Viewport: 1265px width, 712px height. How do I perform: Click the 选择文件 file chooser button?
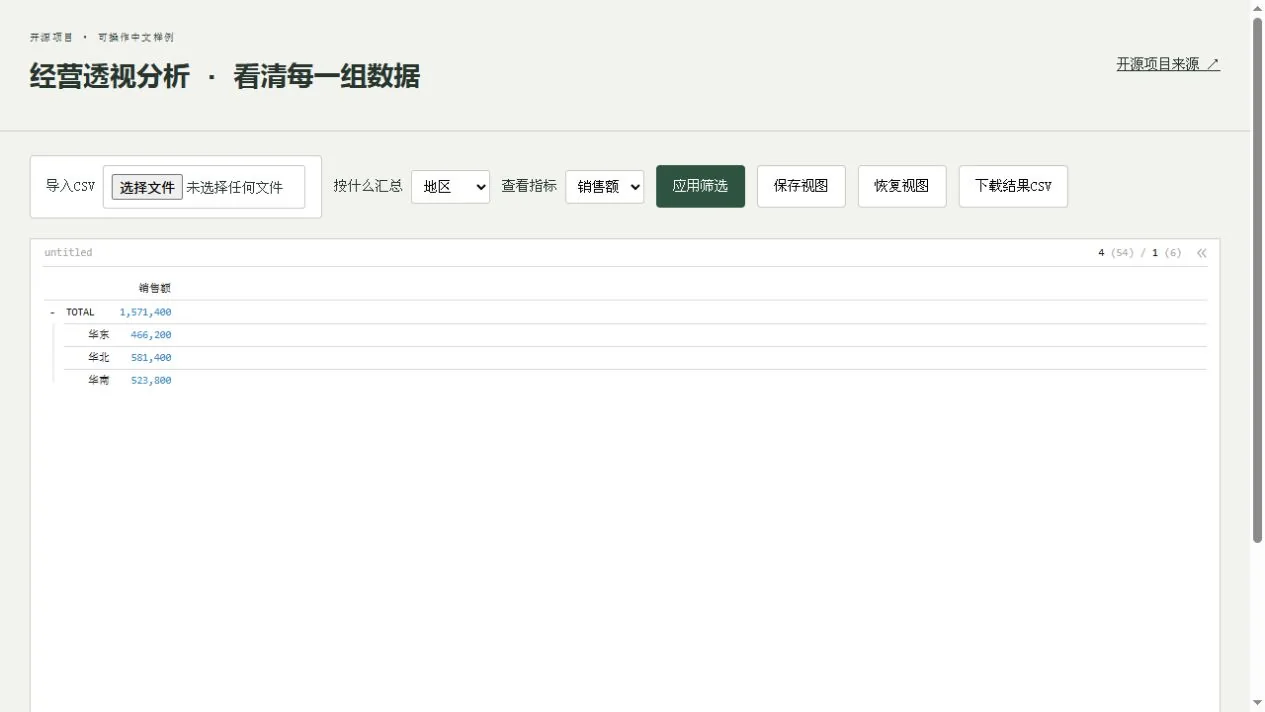pyautogui.click(x=147, y=187)
